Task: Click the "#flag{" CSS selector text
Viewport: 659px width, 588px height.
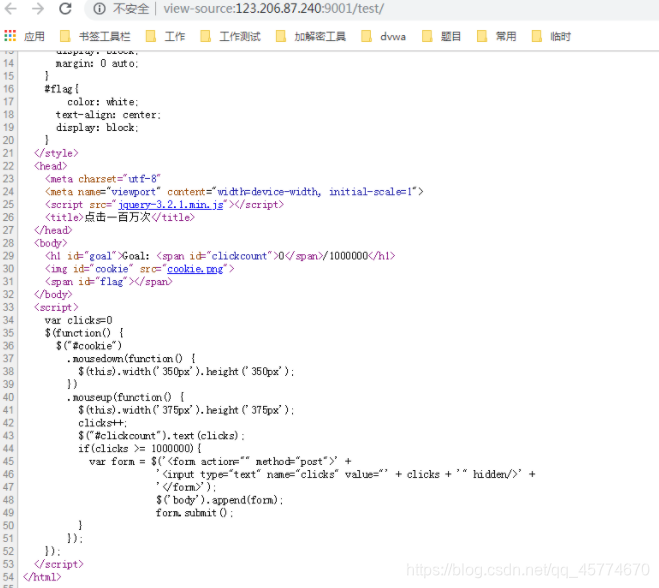Action: click(62, 89)
